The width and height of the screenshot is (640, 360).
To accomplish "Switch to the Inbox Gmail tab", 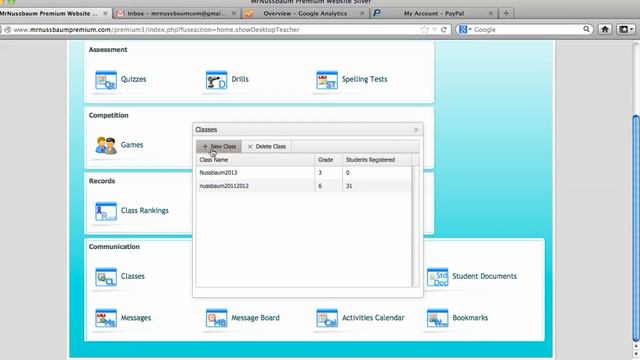I will [x=176, y=13].
